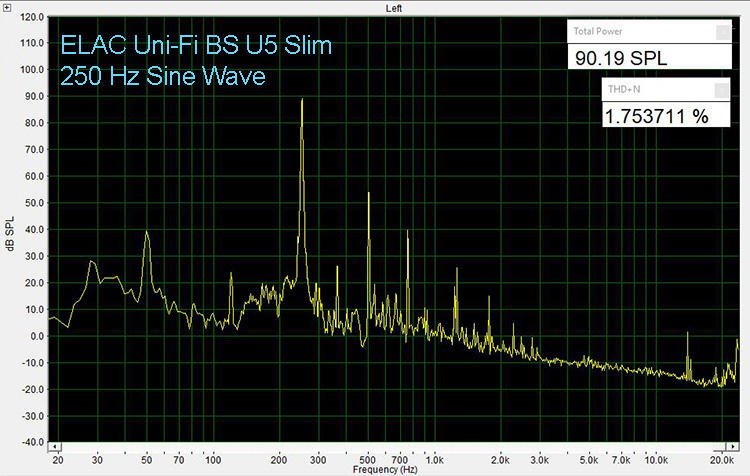Viewport: 750px width, 476px height.
Task: Click the Total Power meter corner button
Action: [x=722, y=32]
